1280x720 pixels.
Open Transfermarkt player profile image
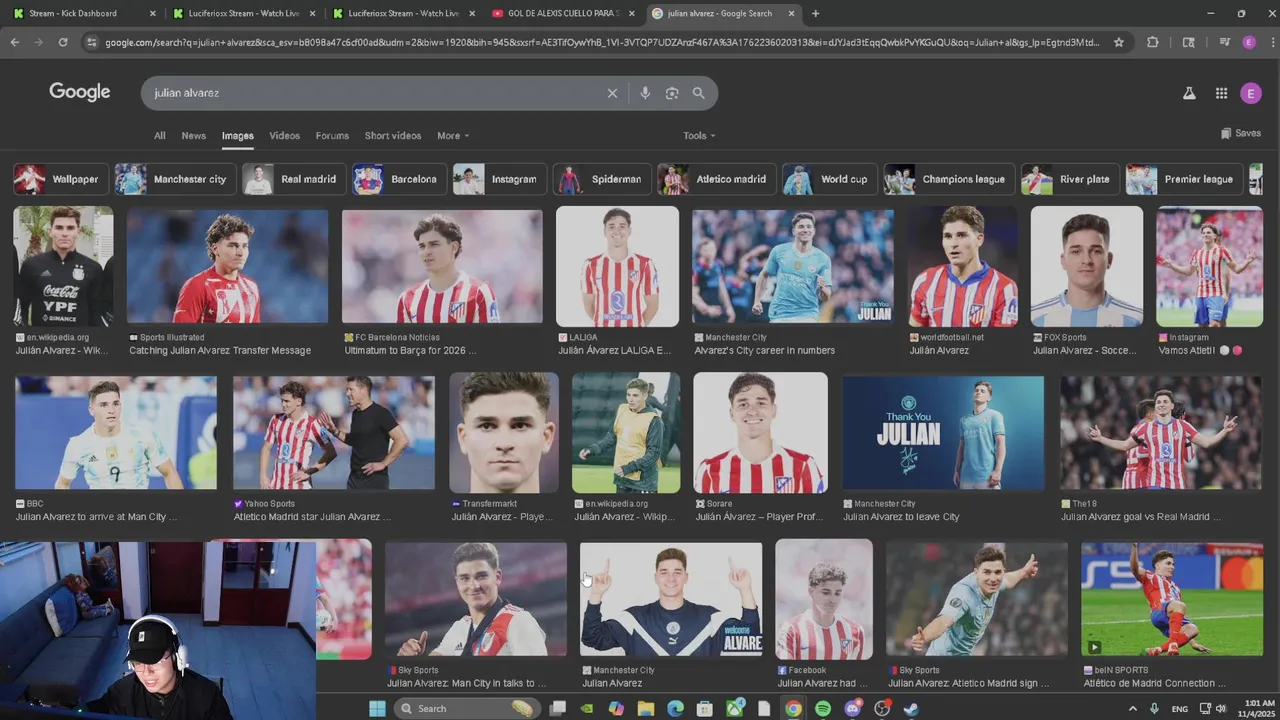(x=504, y=433)
